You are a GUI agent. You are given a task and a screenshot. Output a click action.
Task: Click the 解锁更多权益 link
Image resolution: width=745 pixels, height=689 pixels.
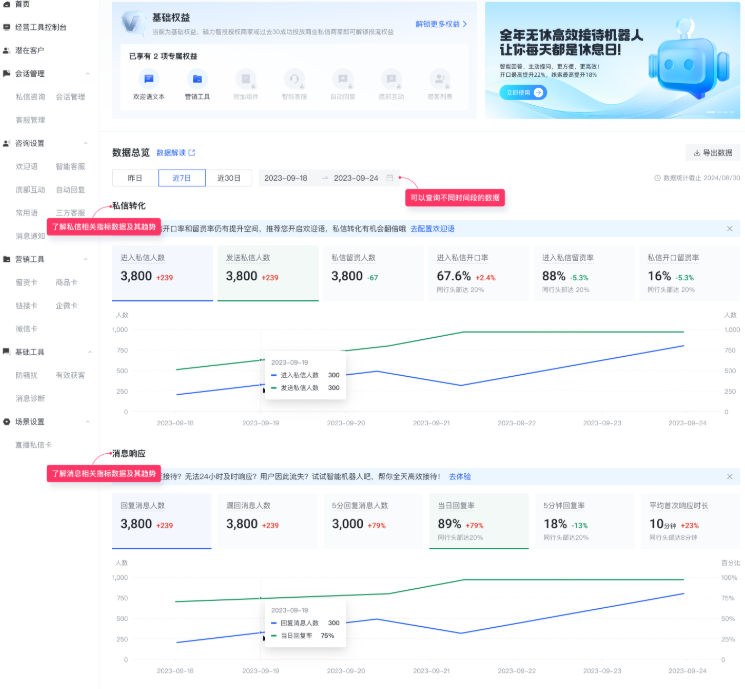click(x=441, y=24)
